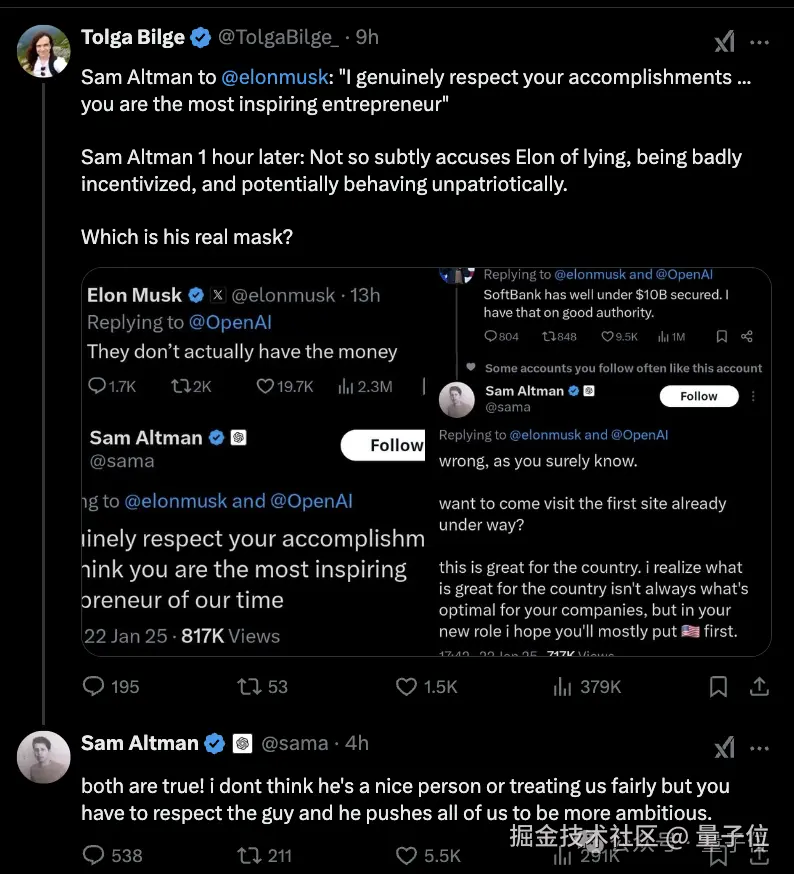Image resolution: width=794 pixels, height=874 pixels.
Task: Click the Follow button beside Sam Altman screenshot
Action: 698,396
